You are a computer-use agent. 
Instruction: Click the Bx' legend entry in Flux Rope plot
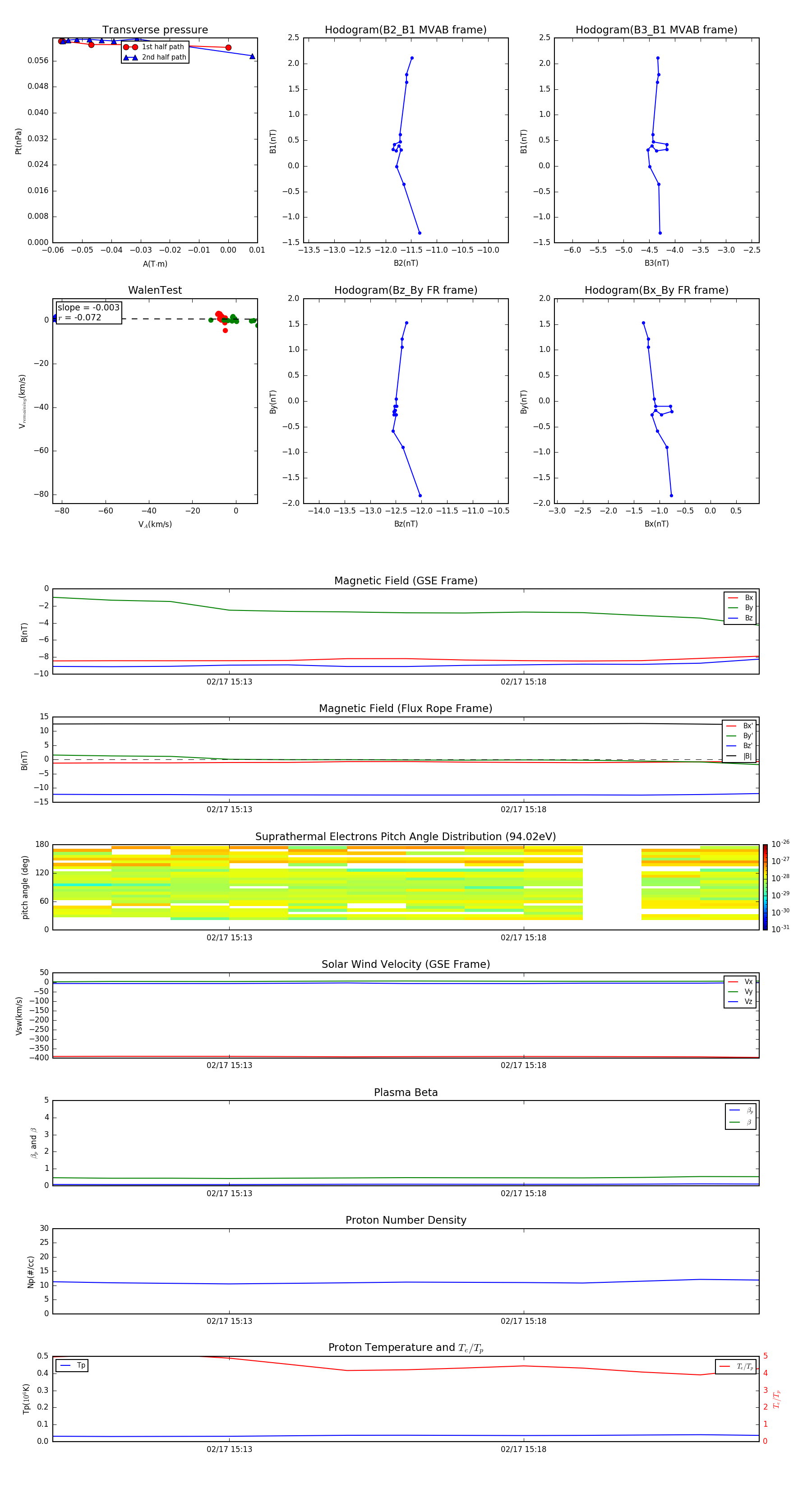tap(739, 726)
